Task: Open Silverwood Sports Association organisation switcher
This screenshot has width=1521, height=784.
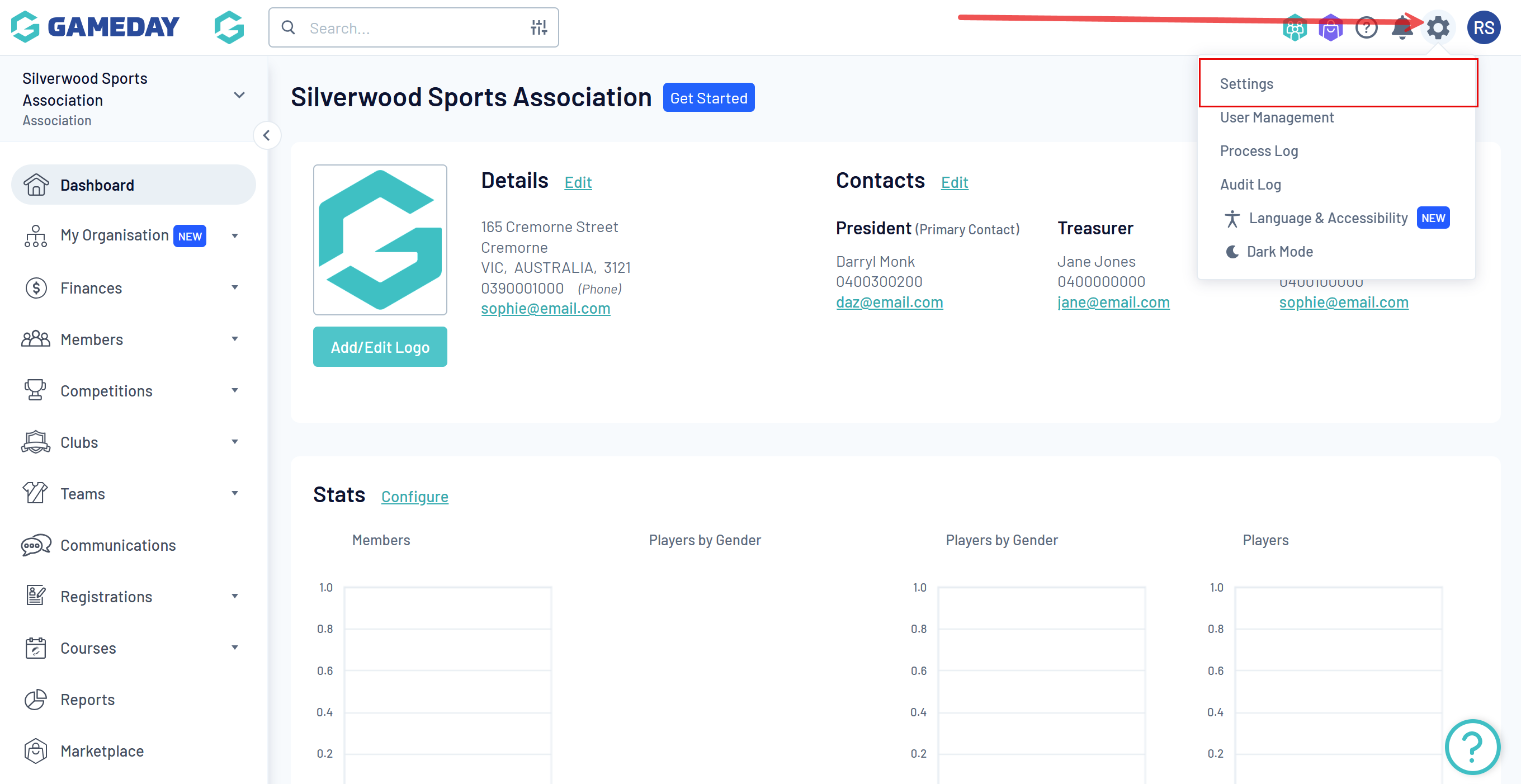Action: [239, 95]
